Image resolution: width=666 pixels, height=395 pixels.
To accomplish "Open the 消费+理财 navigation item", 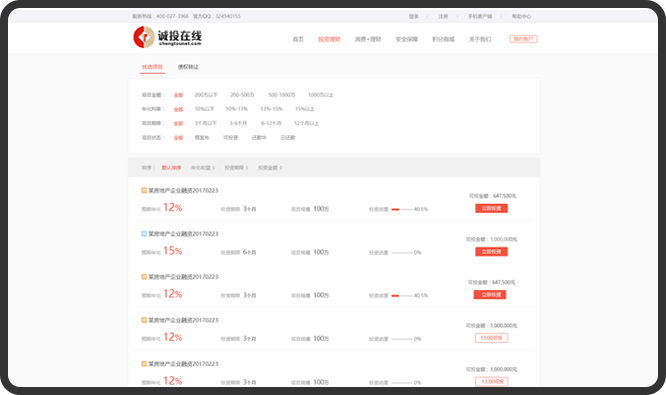I will (x=368, y=39).
